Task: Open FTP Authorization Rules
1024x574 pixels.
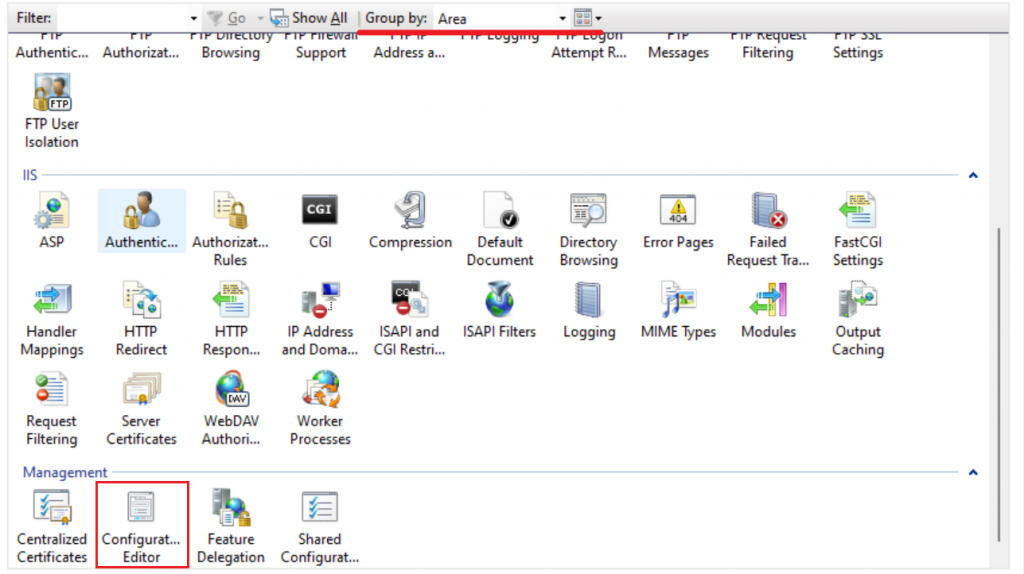Action: tap(141, 46)
